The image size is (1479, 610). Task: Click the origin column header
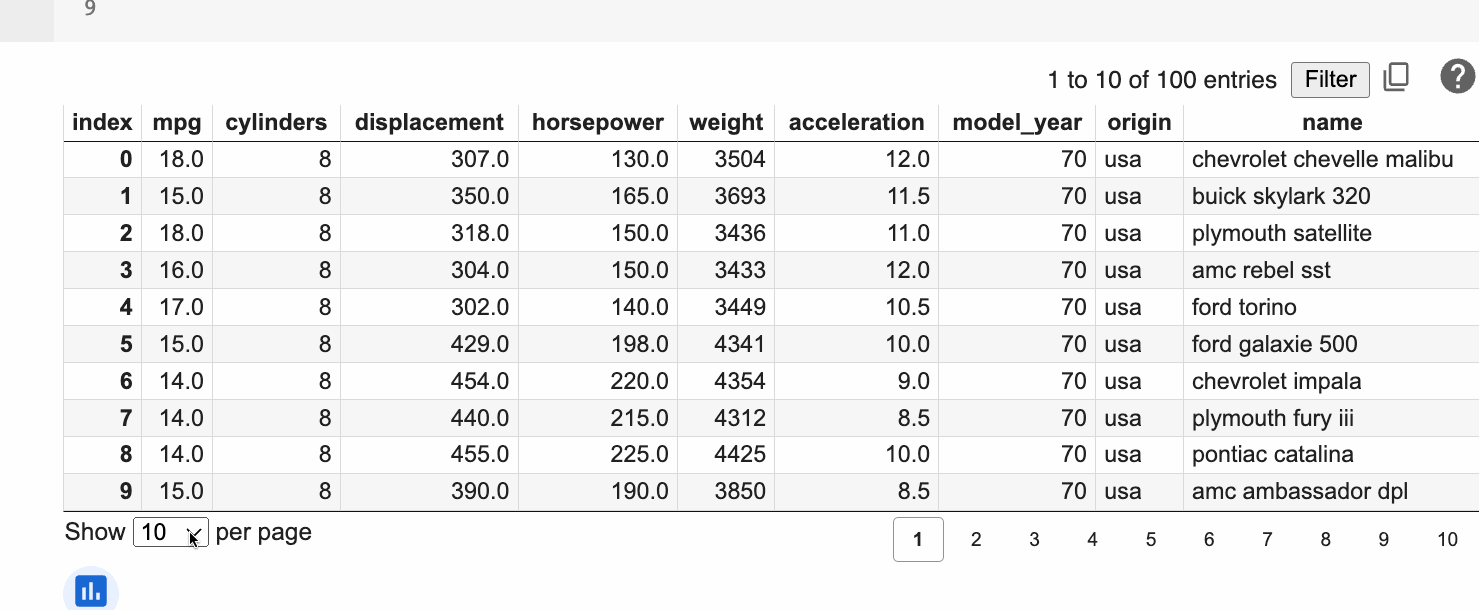(x=1139, y=123)
